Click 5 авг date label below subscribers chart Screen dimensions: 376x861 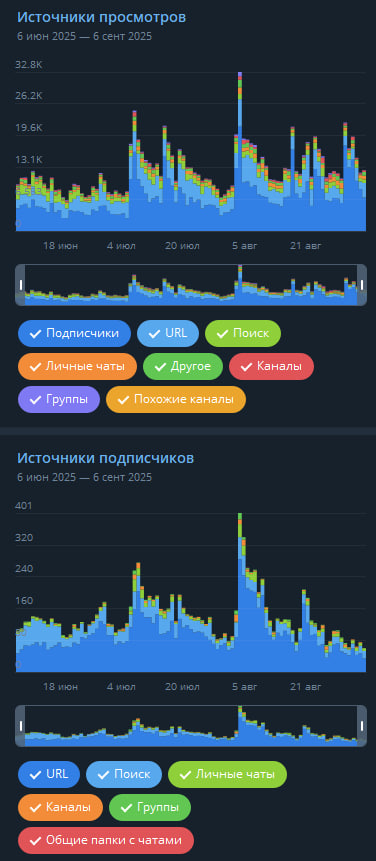[244, 686]
